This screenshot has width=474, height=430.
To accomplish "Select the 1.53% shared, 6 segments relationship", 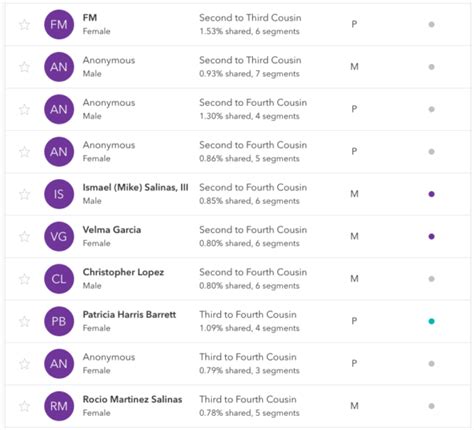I will coord(249,31).
